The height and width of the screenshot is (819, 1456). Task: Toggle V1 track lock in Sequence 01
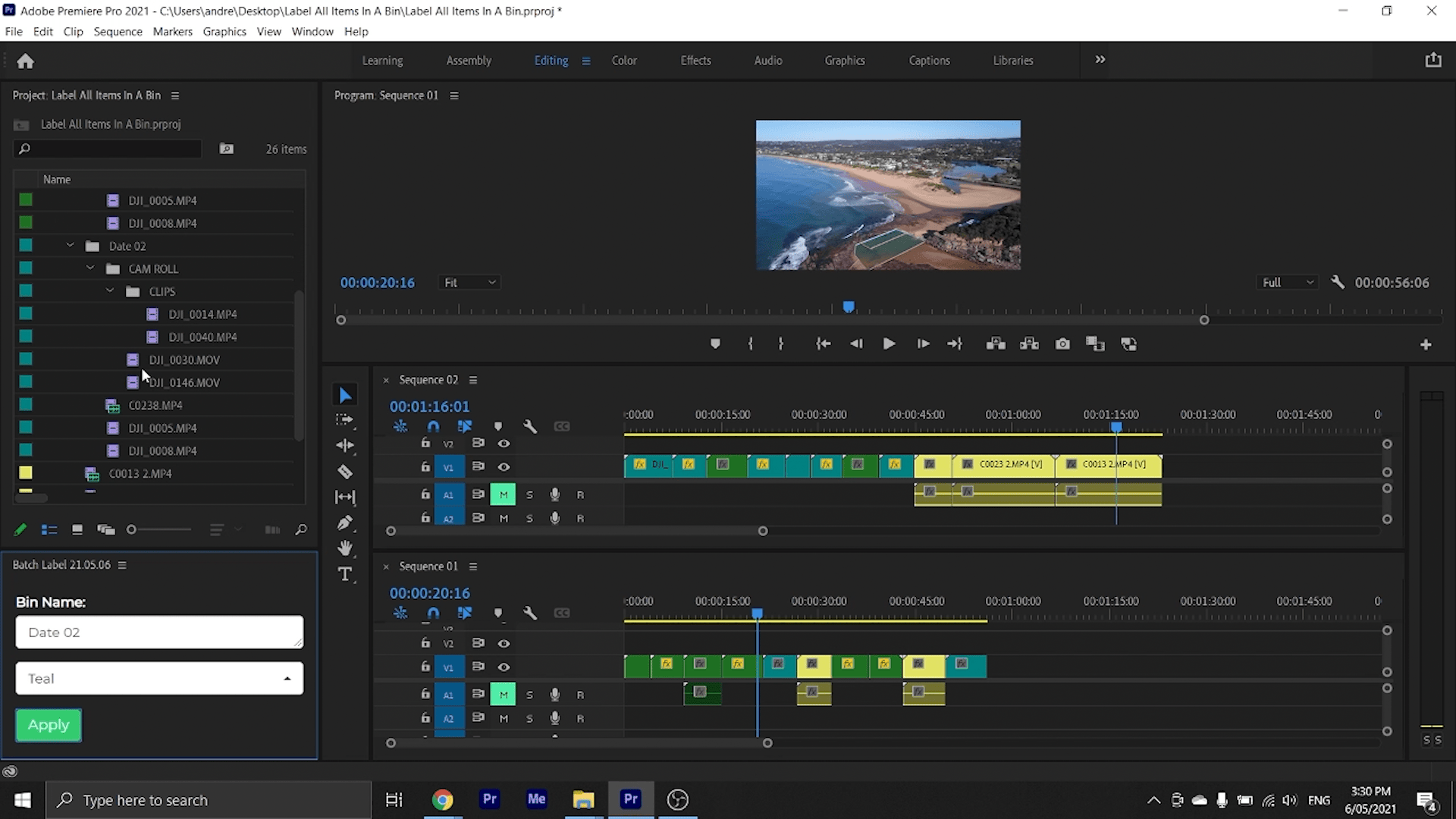coord(425,667)
